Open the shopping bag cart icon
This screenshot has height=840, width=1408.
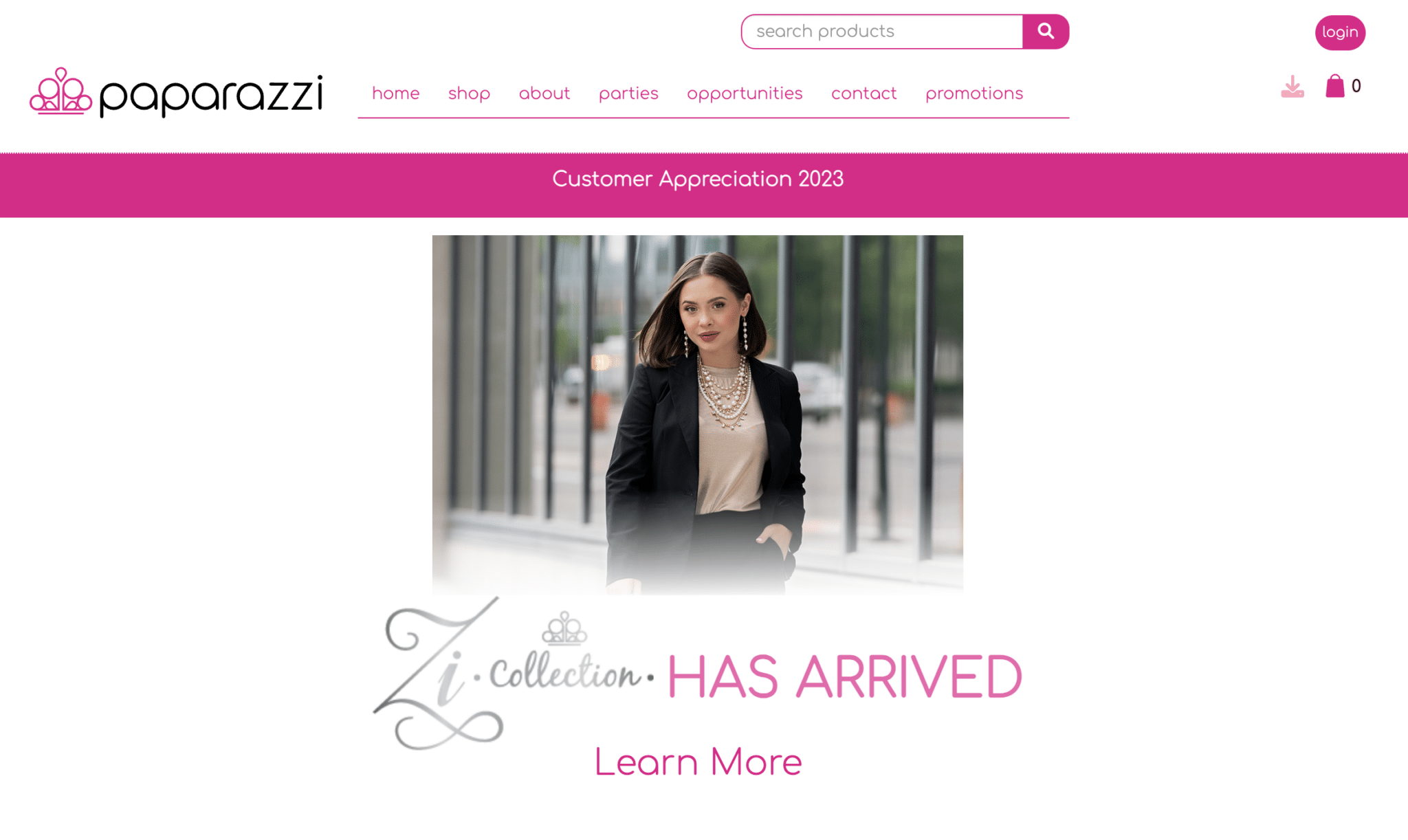click(x=1334, y=86)
